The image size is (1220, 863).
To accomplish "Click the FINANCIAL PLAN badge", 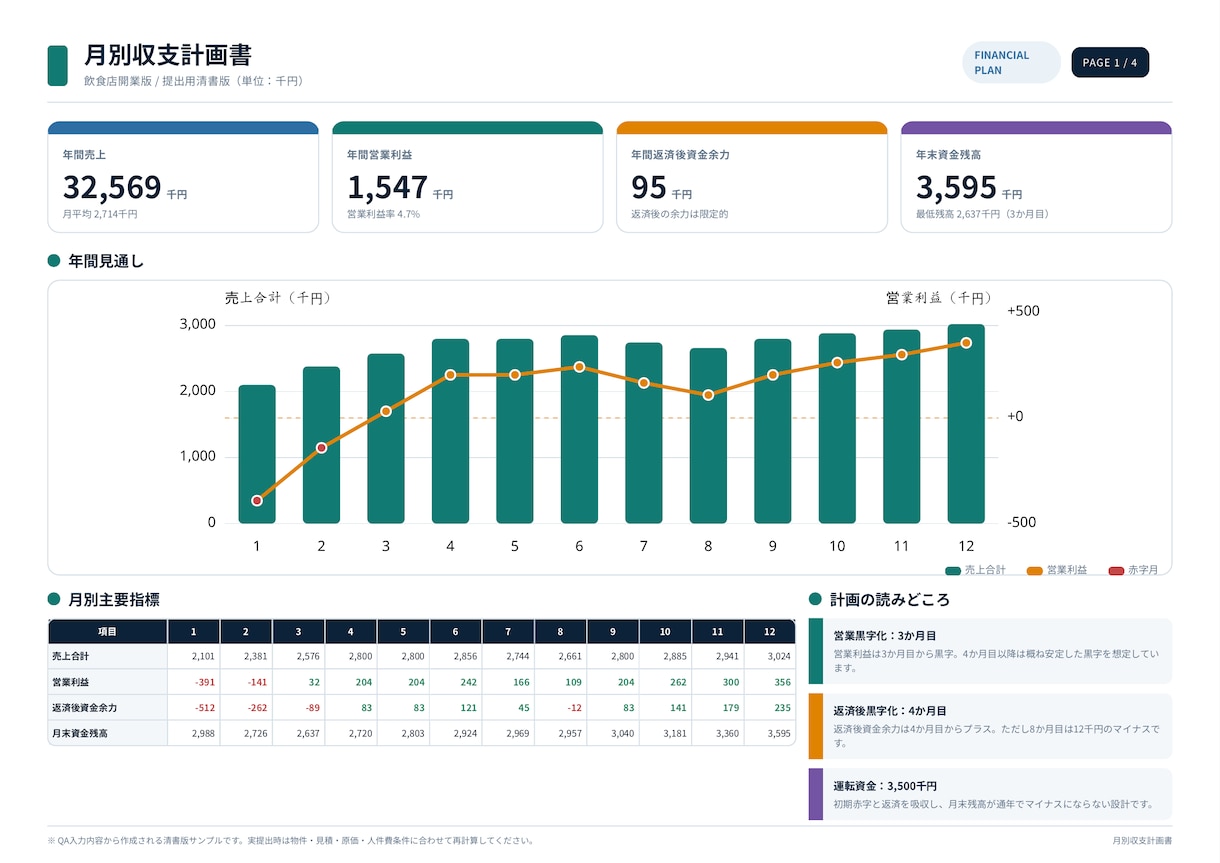I will coord(1011,62).
